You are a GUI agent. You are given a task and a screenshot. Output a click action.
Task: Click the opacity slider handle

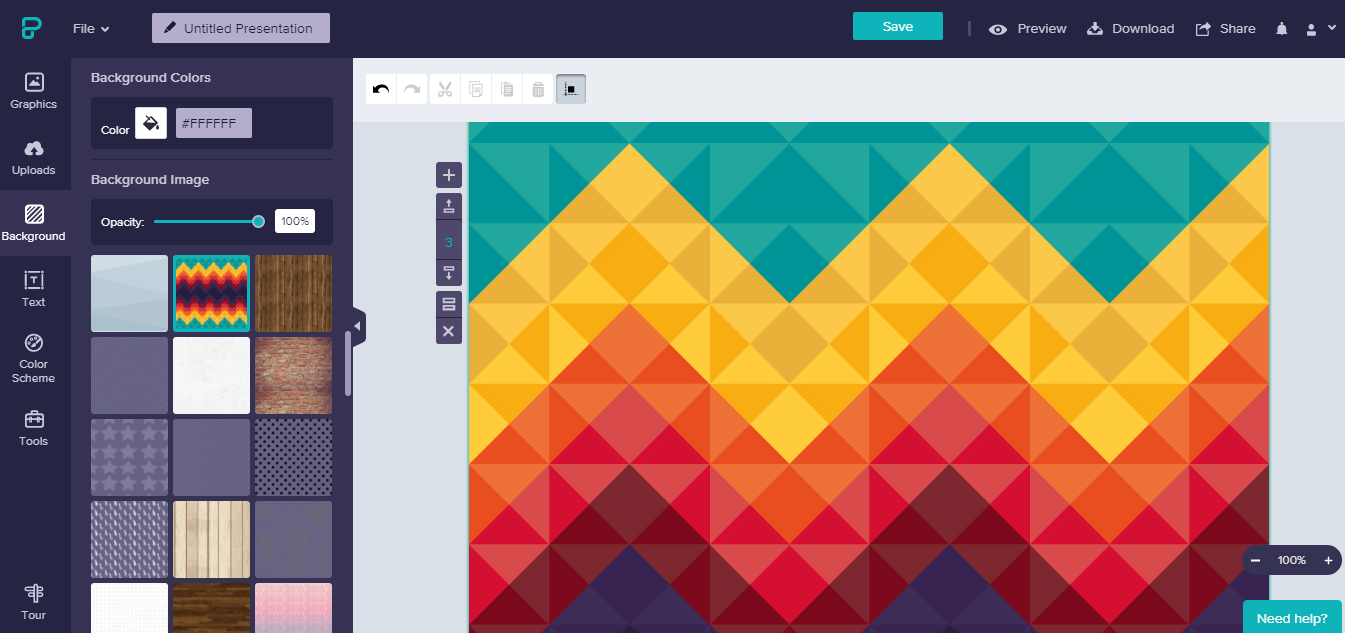259,221
